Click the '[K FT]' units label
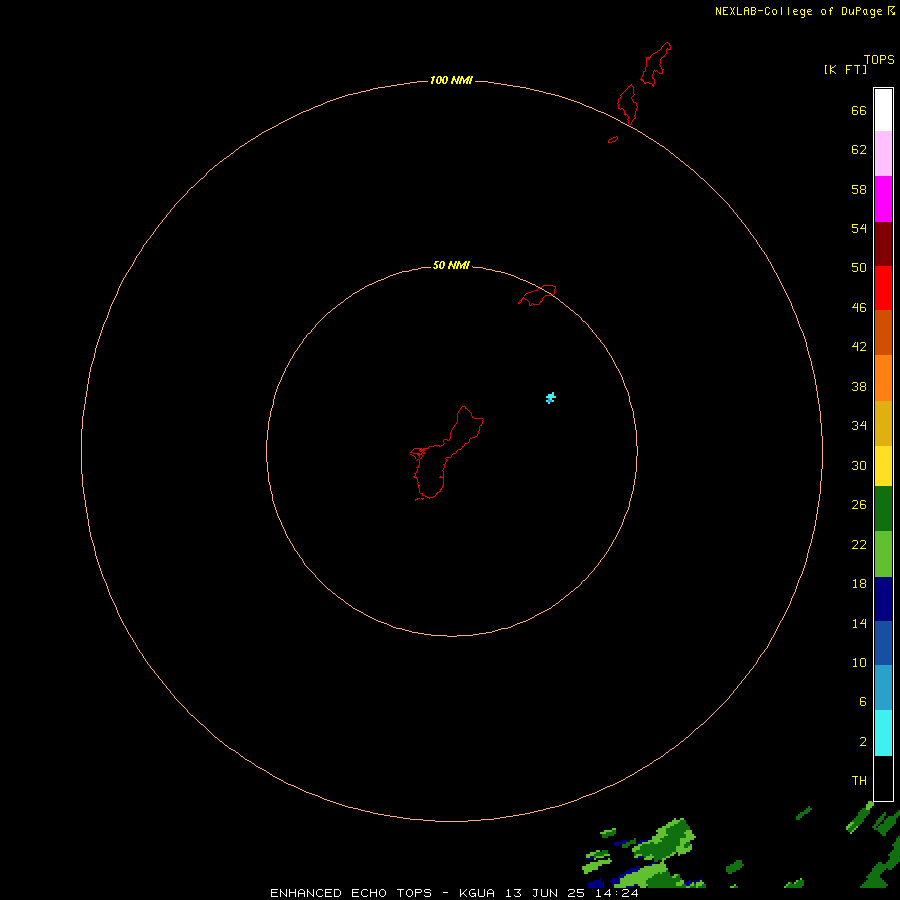Screen dimensions: 900x900 click(845, 69)
